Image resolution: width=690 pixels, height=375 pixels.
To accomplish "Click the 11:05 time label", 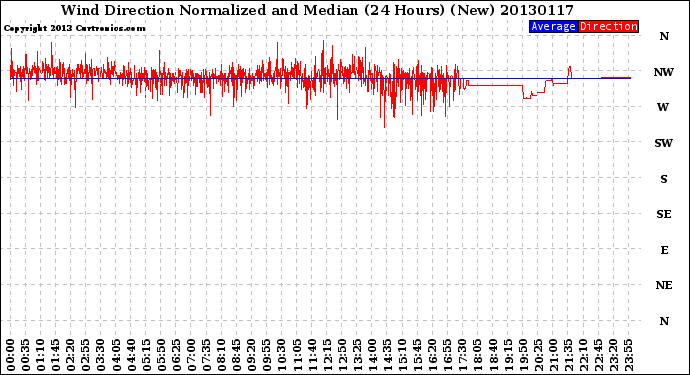I will coord(297,355).
